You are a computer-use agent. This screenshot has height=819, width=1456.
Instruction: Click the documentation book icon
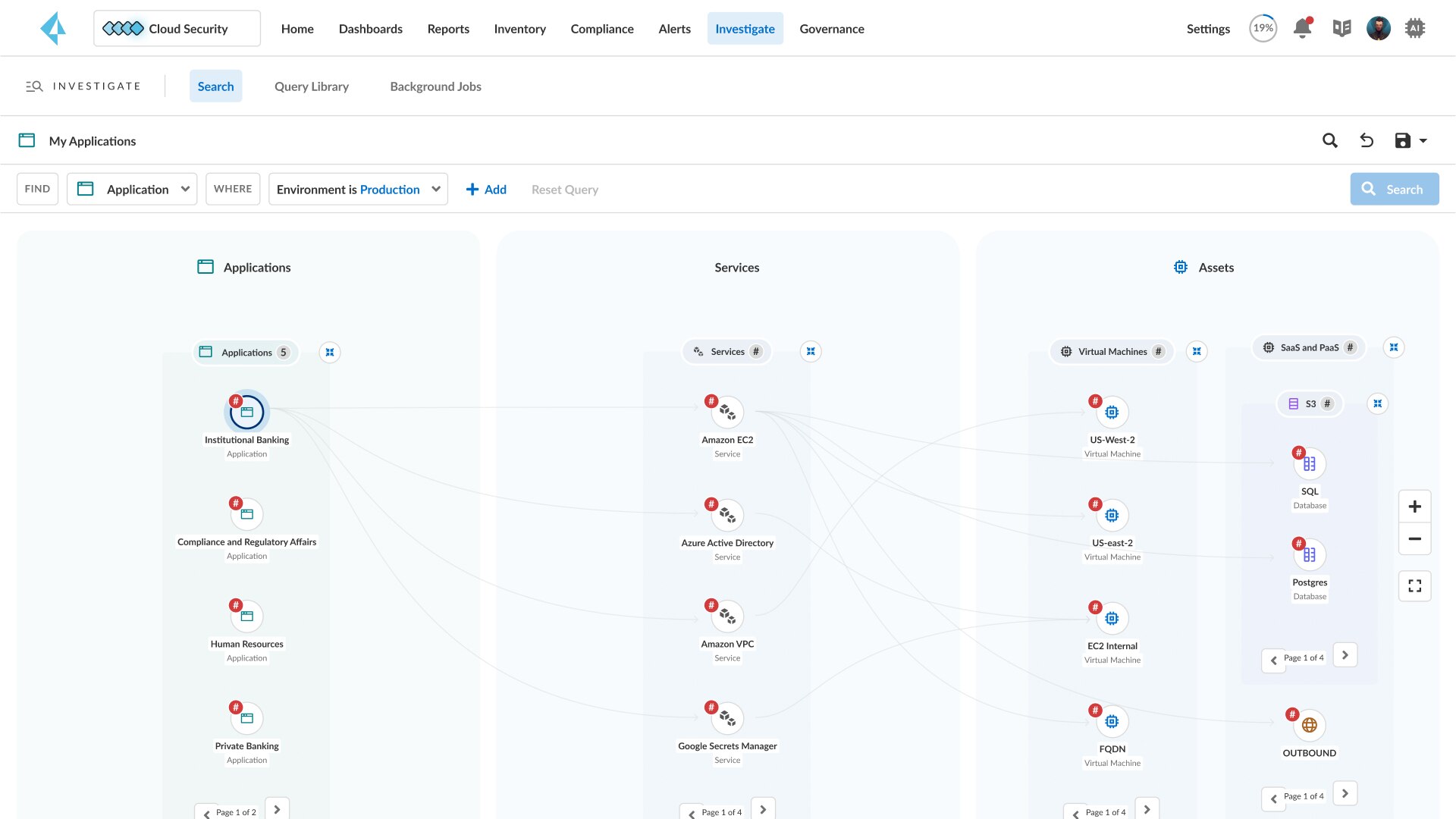point(1342,27)
